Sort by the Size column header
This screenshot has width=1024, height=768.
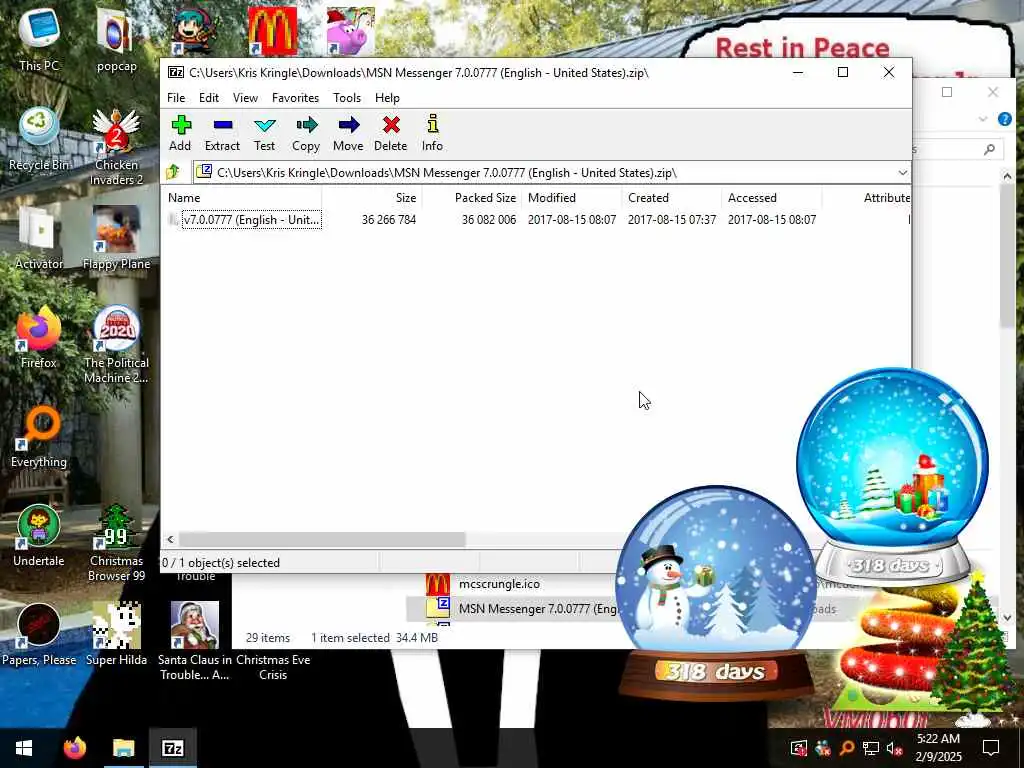coord(372,198)
